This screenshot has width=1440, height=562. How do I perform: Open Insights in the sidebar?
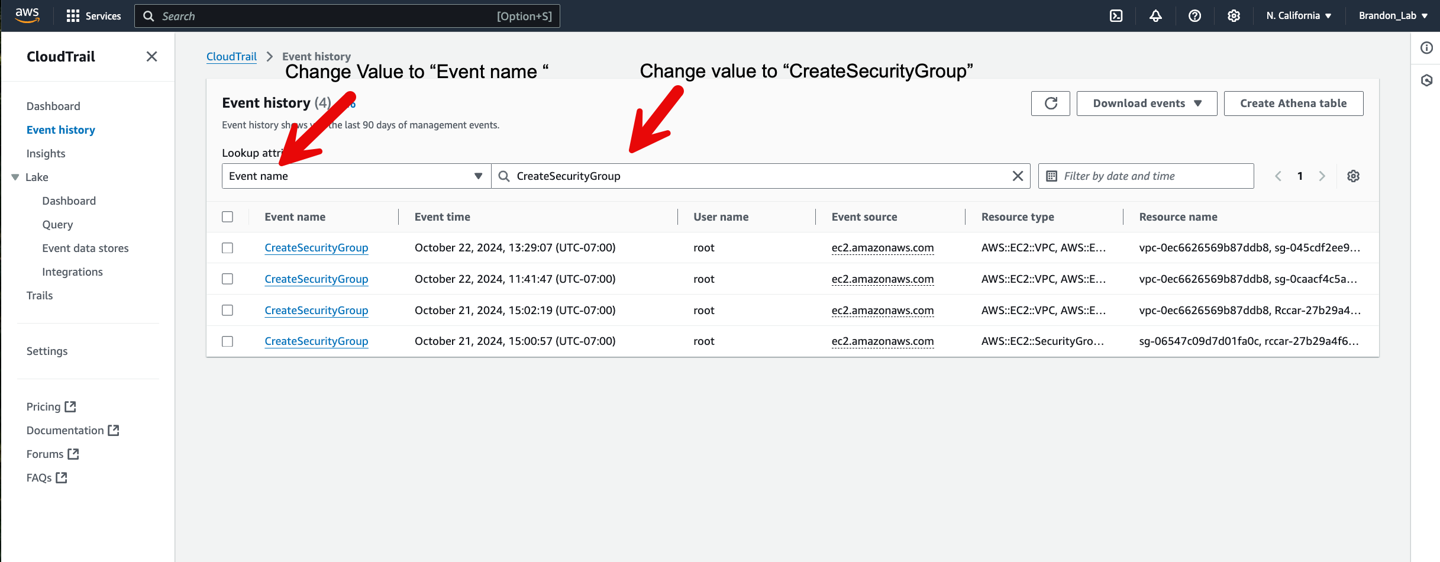46,154
